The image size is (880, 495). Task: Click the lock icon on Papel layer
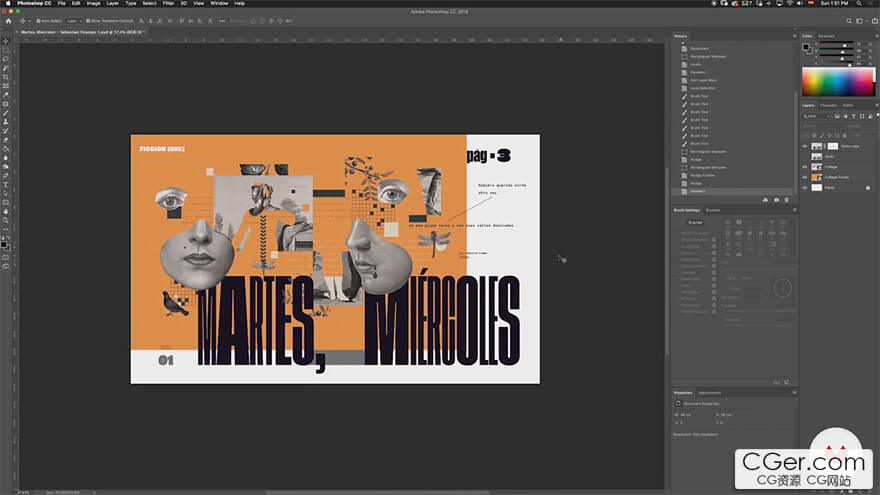(x=868, y=187)
